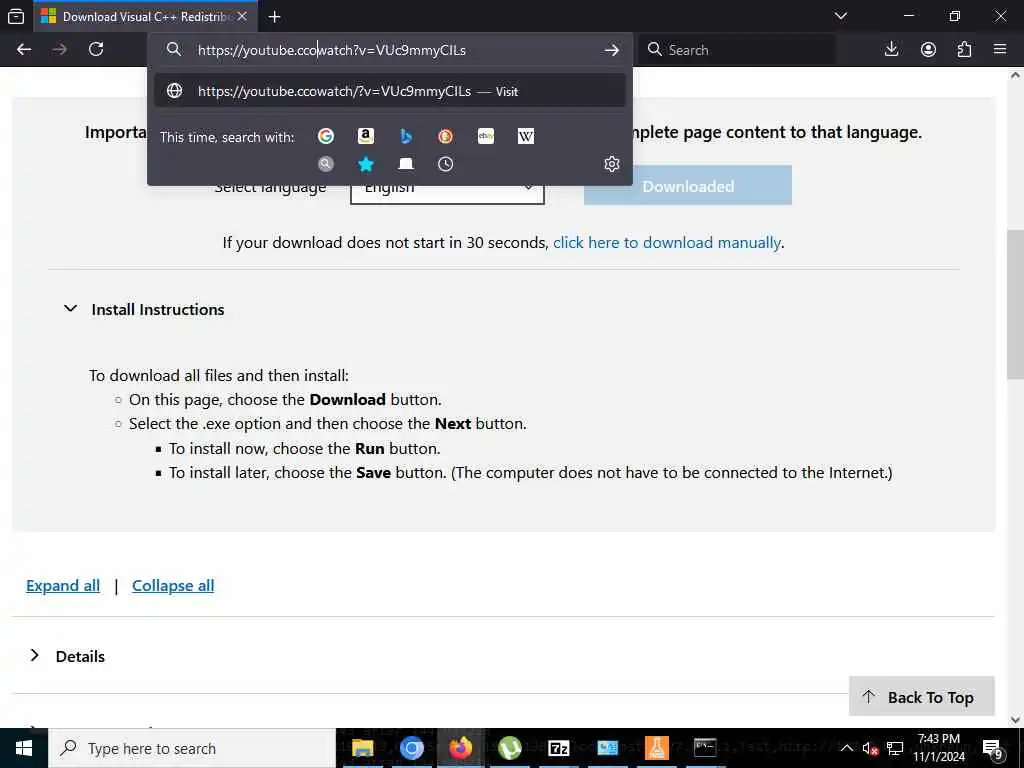Image resolution: width=1024 pixels, height=768 pixels.
Task: Reload the current page
Action: point(96,50)
